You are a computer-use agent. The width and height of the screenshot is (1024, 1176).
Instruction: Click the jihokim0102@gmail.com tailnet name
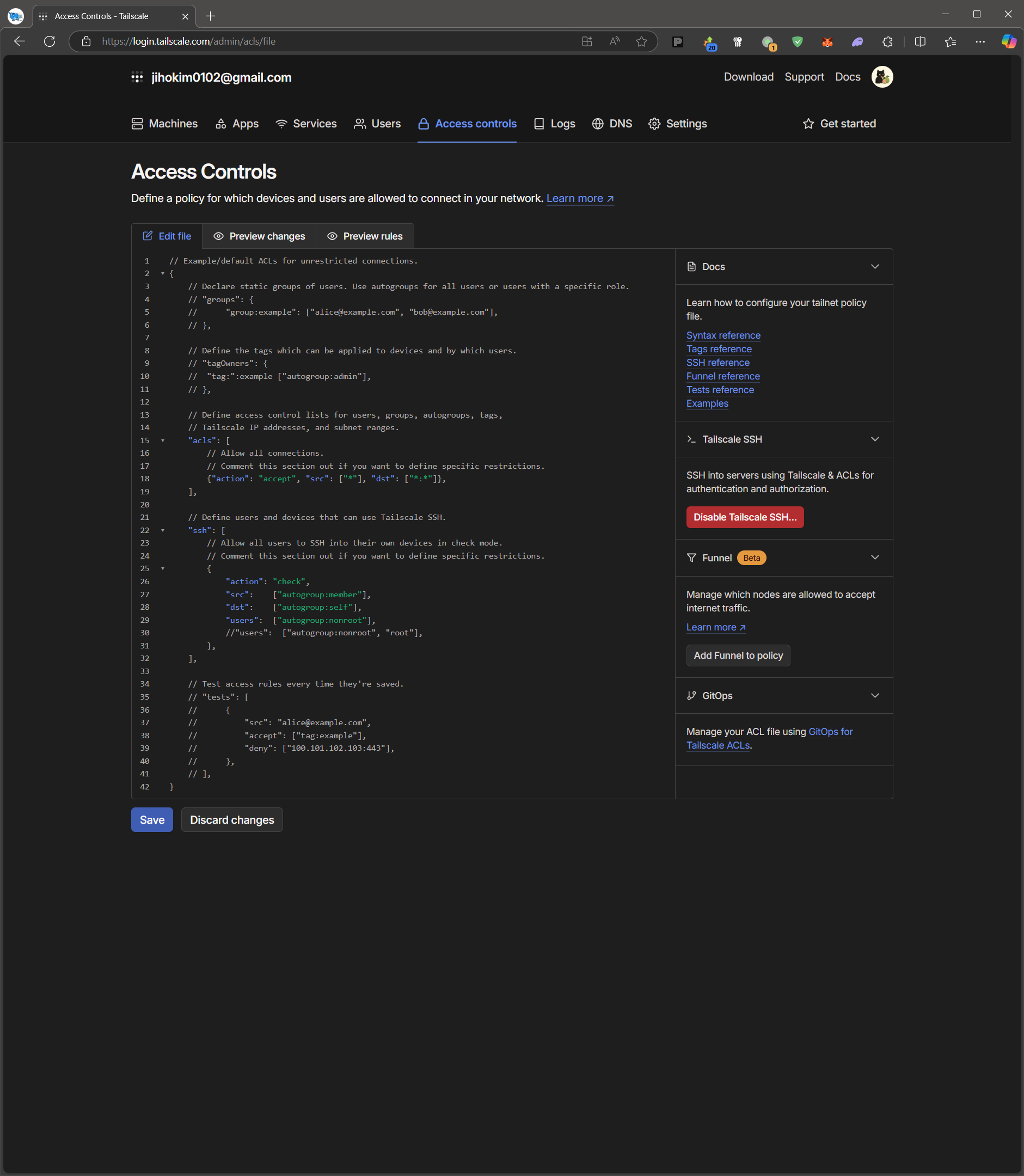[x=221, y=77]
